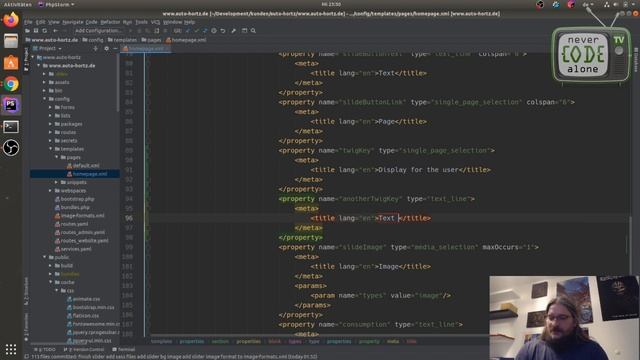
Task: Open the Tools menu
Action: 141,22
